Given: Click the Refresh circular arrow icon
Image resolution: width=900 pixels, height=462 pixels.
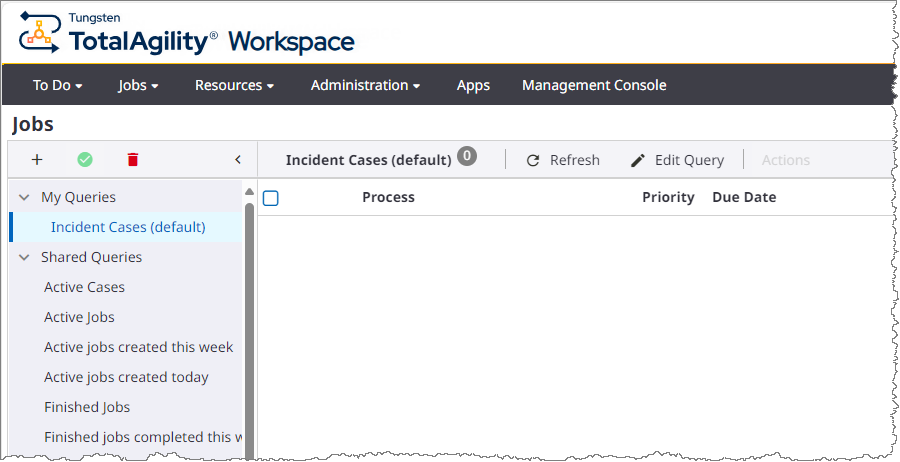Looking at the screenshot, I should click(x=533, y=161).
